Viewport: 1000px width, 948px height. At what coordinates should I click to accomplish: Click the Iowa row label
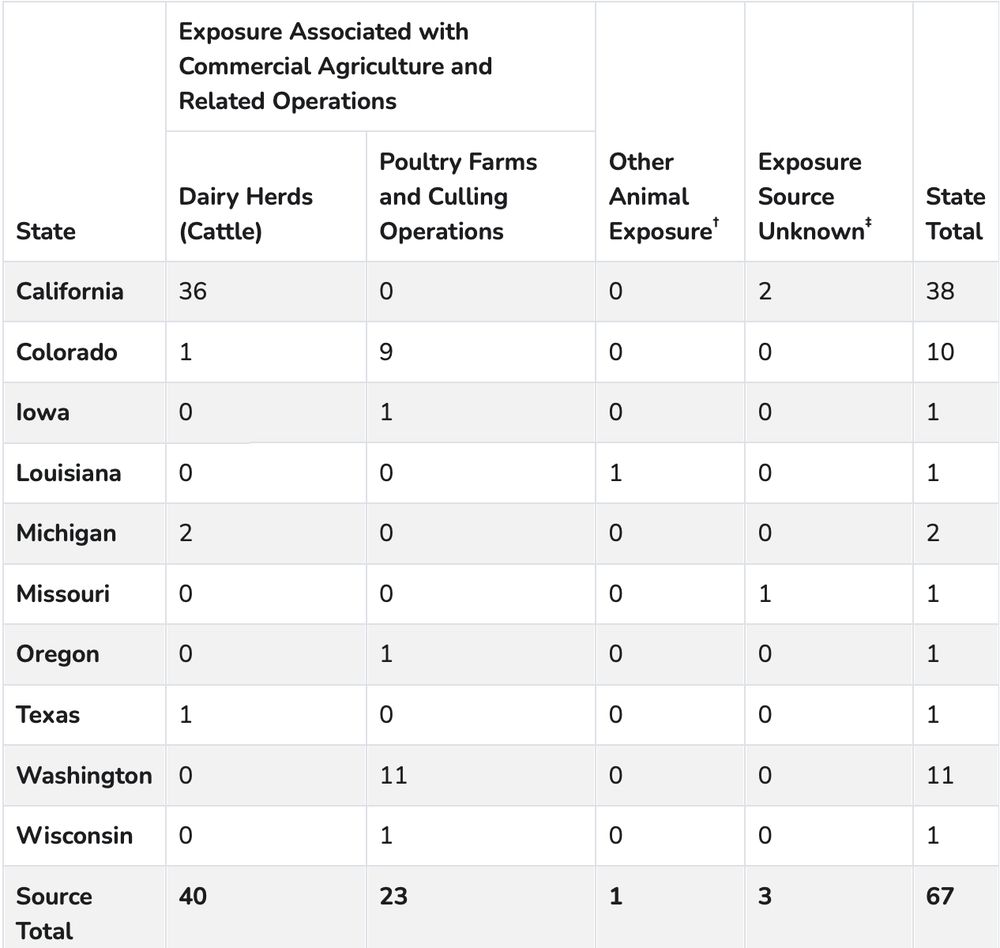(43, 412)
